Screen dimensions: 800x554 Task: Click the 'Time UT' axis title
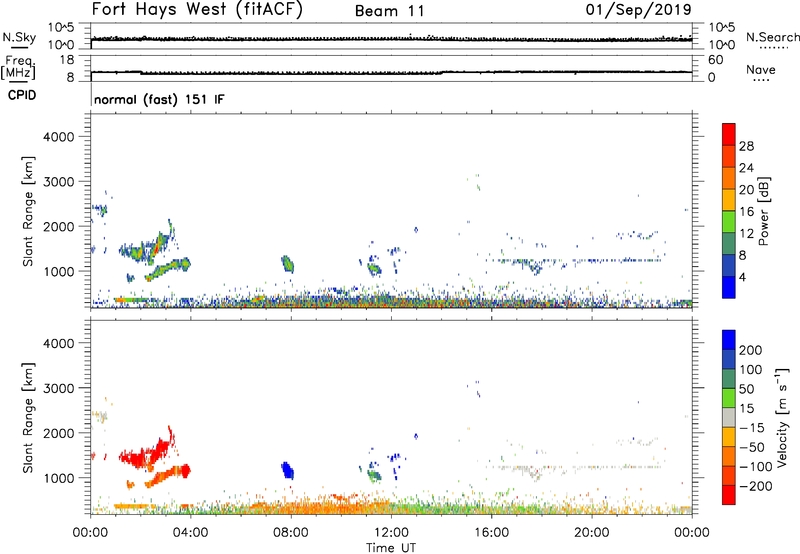[x=391, y=548]
